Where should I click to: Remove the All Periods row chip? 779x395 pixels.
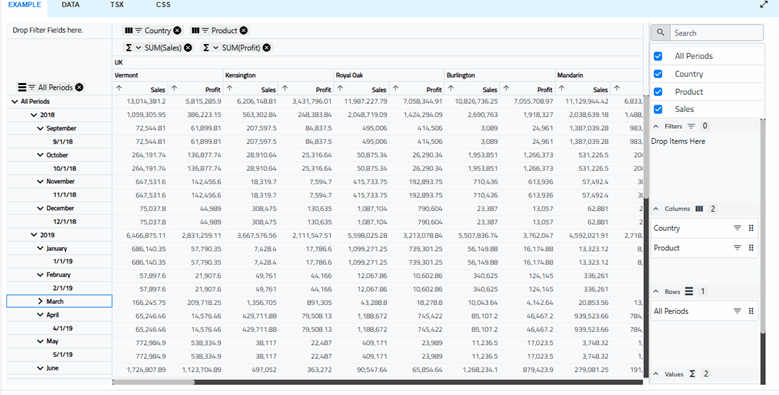coord(79,87)
